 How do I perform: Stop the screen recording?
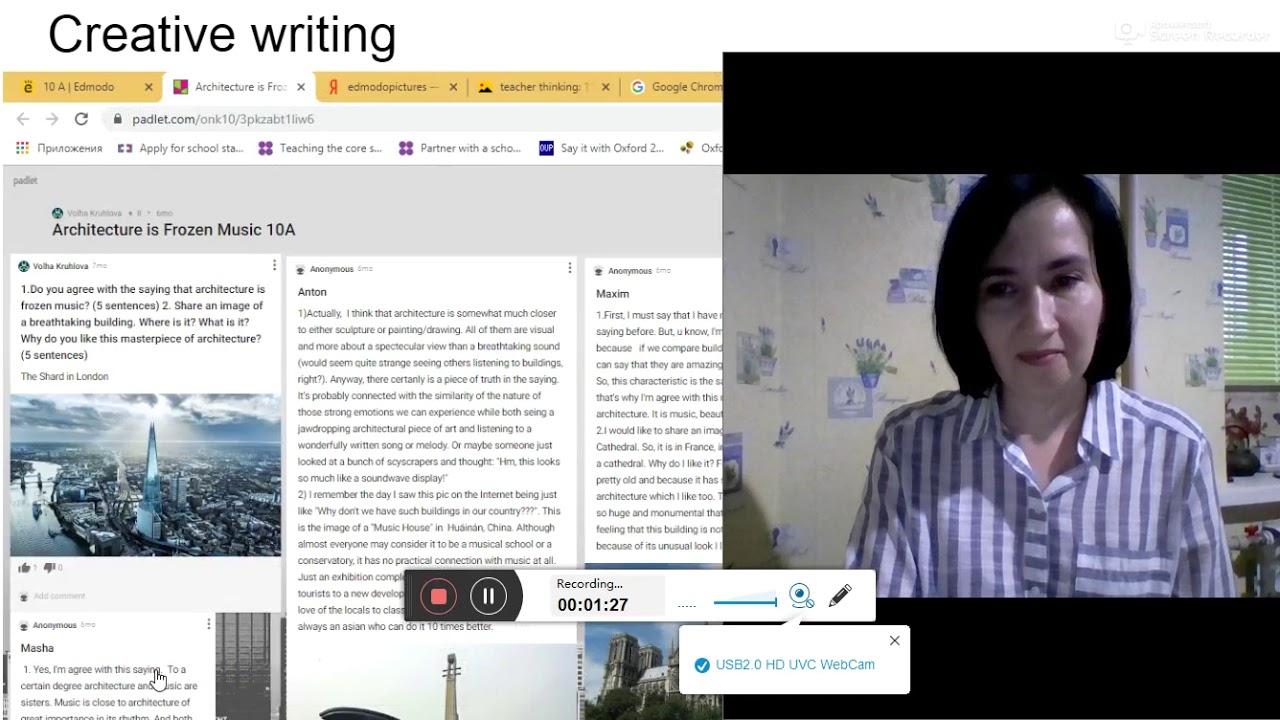point(438,597)
